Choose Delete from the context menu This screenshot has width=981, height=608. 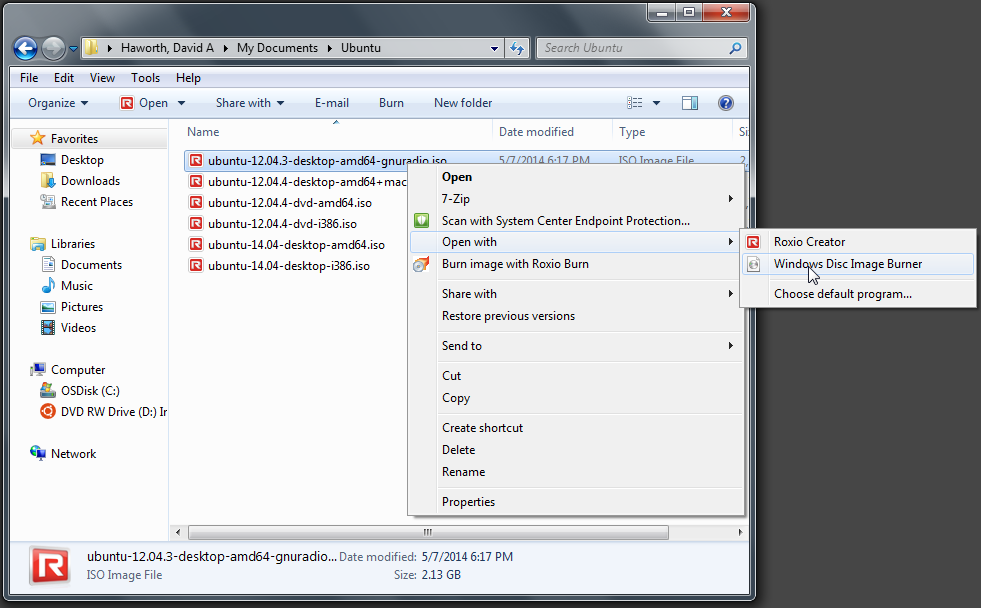pyautogui.click(x=576, y=450)
